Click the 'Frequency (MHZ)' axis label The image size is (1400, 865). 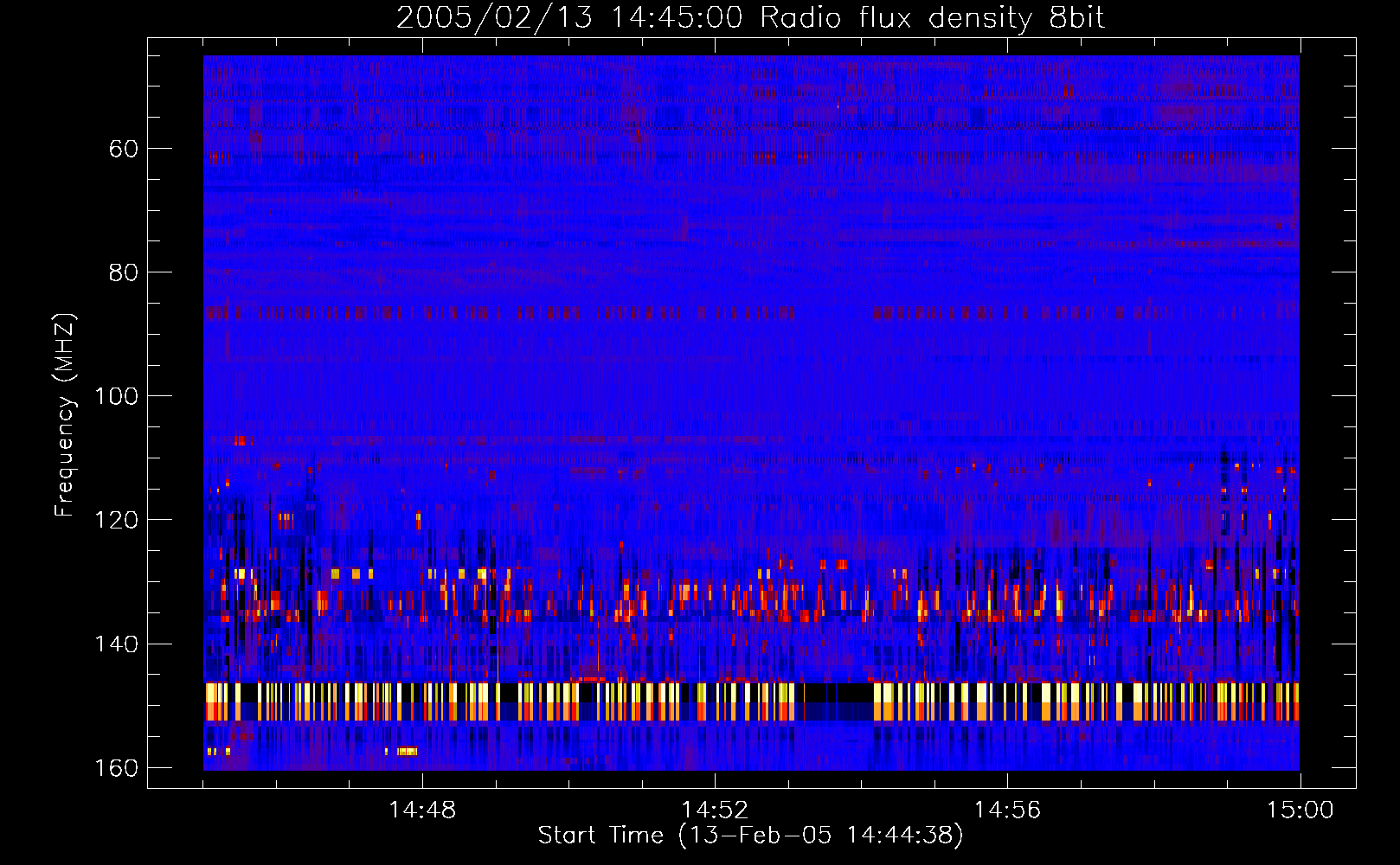pyautogui.click(x=65, y=415)
